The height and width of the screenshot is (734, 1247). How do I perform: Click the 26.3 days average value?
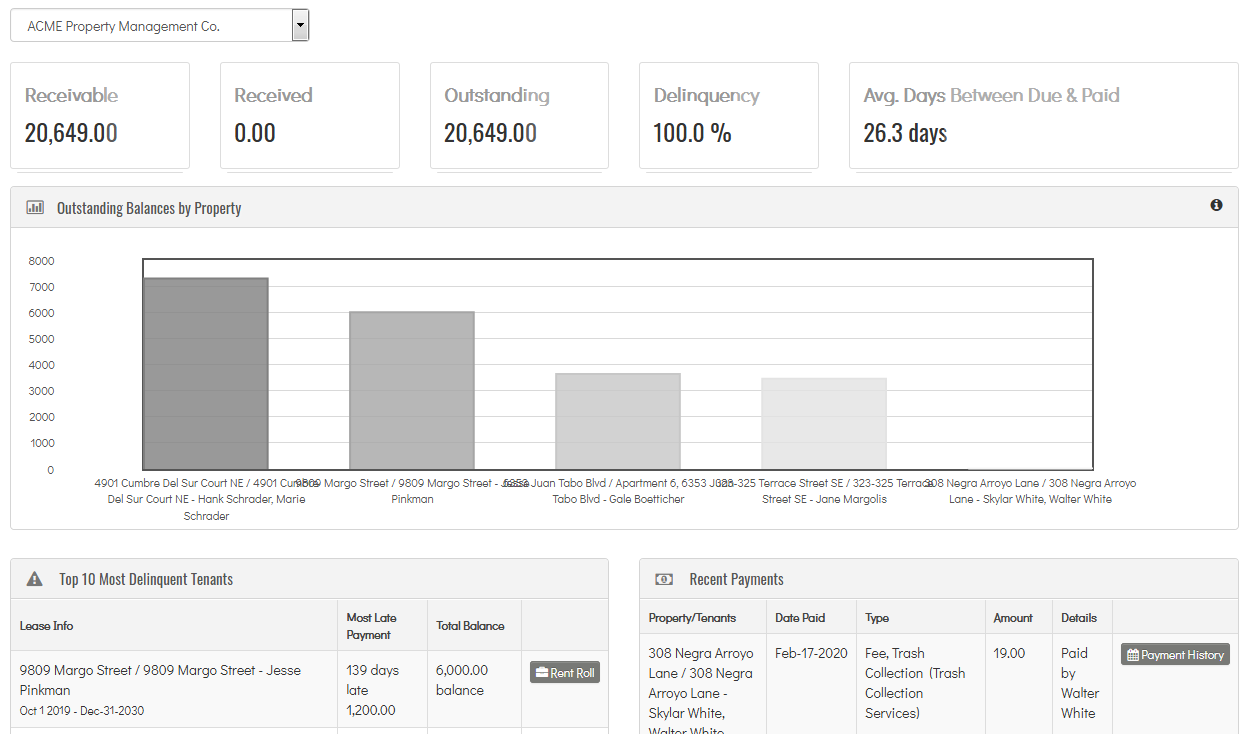point(905,133)
